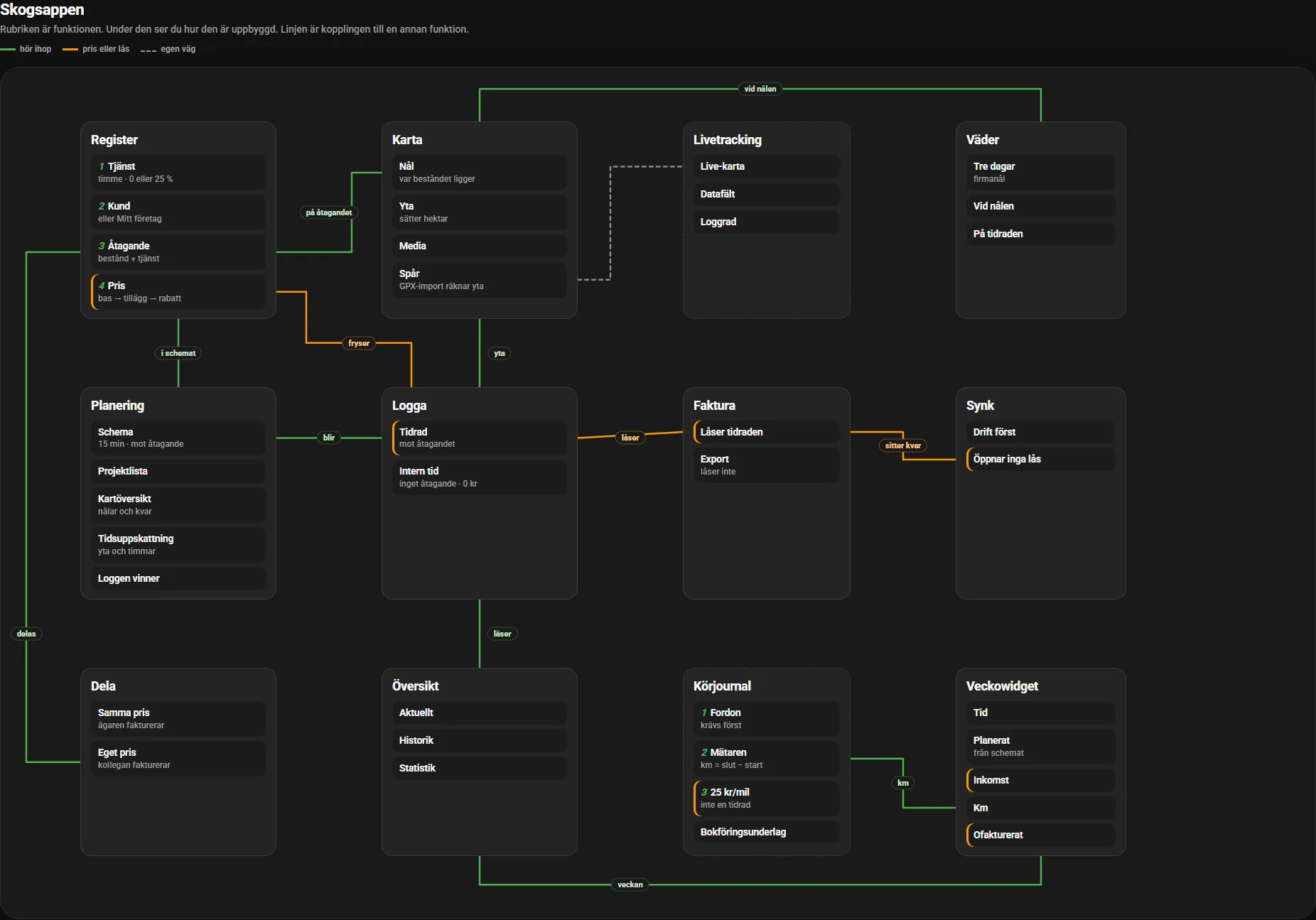Viewport: 1316px width, 920px height.
Task: Click Öppnar inga lås in Synk
Action: pos(1041,459)
